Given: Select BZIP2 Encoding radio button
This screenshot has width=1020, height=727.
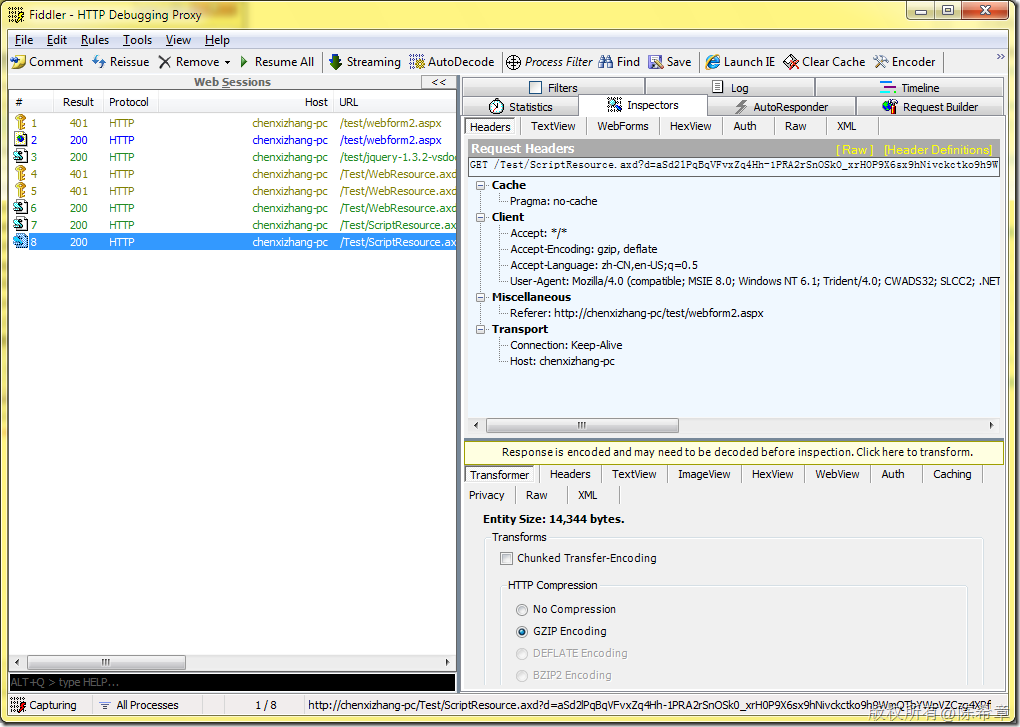Looking at the screenshot, I should (x=522, y=676).
